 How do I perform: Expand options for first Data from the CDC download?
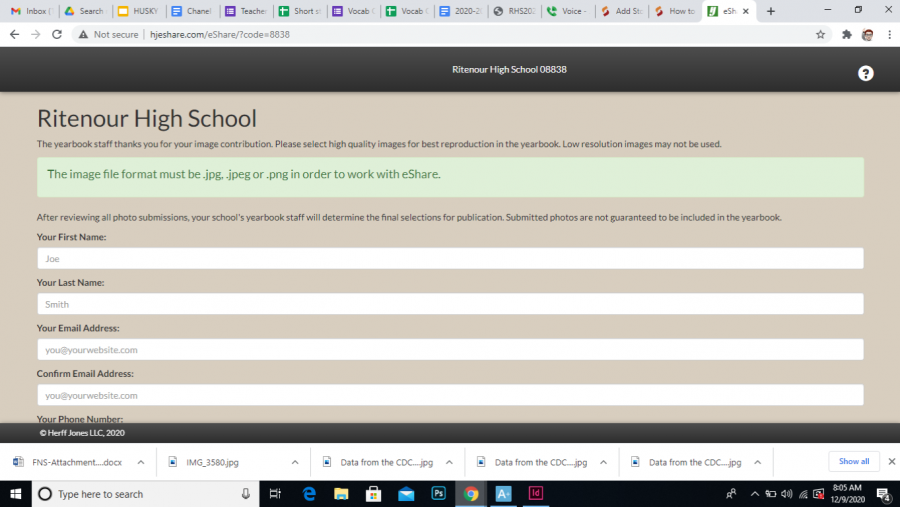coord(449,462)
